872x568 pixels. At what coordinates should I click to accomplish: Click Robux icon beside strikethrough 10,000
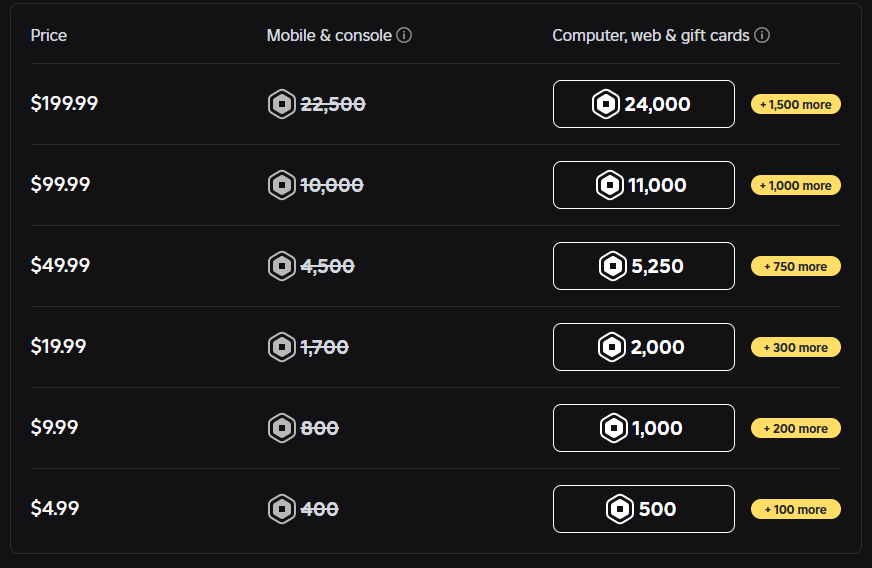click(282, 185)
